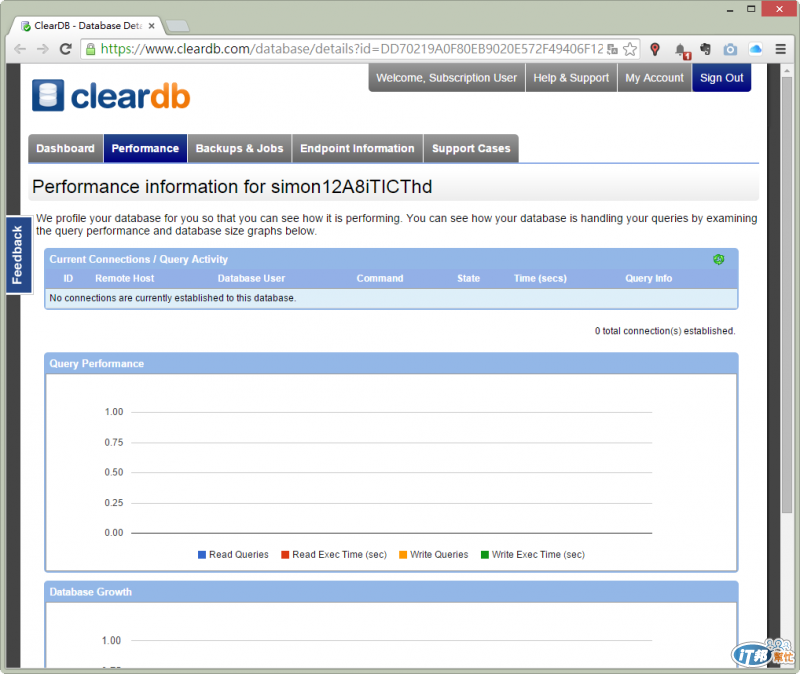The image size is (800, 674).
Task: Click Welcome, Subscription User button
Action: click(x=446, y=78)
